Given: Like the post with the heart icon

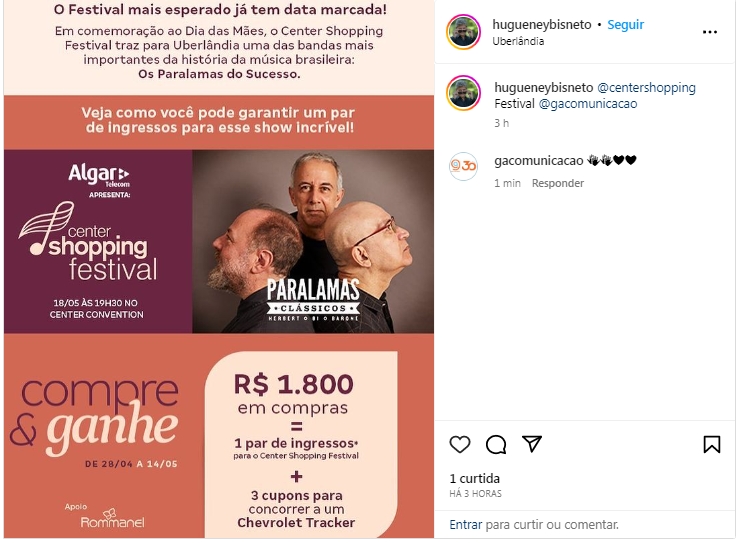Looking at the screenshot, I should tap(460, 444).
